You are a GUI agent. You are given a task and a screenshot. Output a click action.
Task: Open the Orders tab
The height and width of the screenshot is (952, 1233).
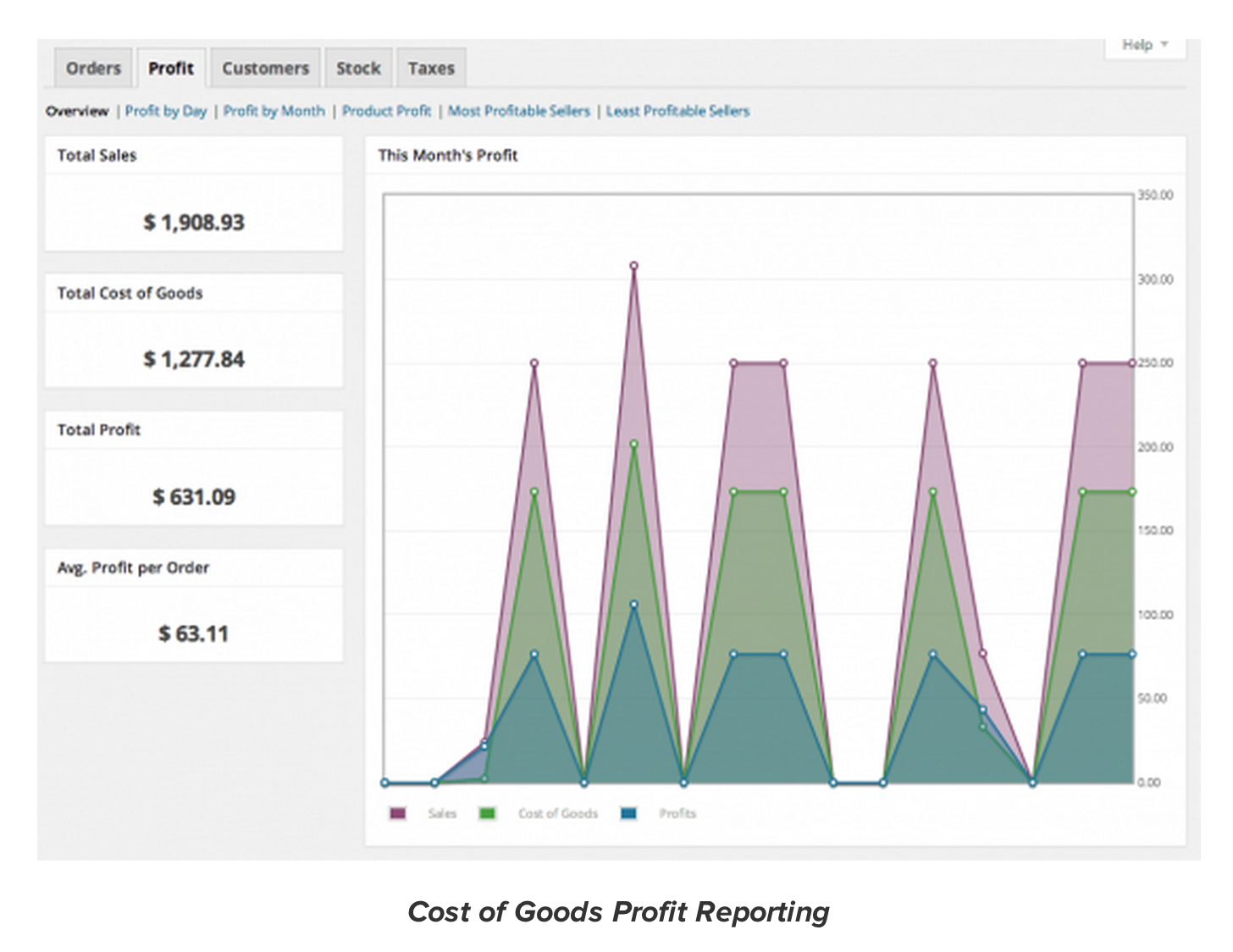pos(93,69)
